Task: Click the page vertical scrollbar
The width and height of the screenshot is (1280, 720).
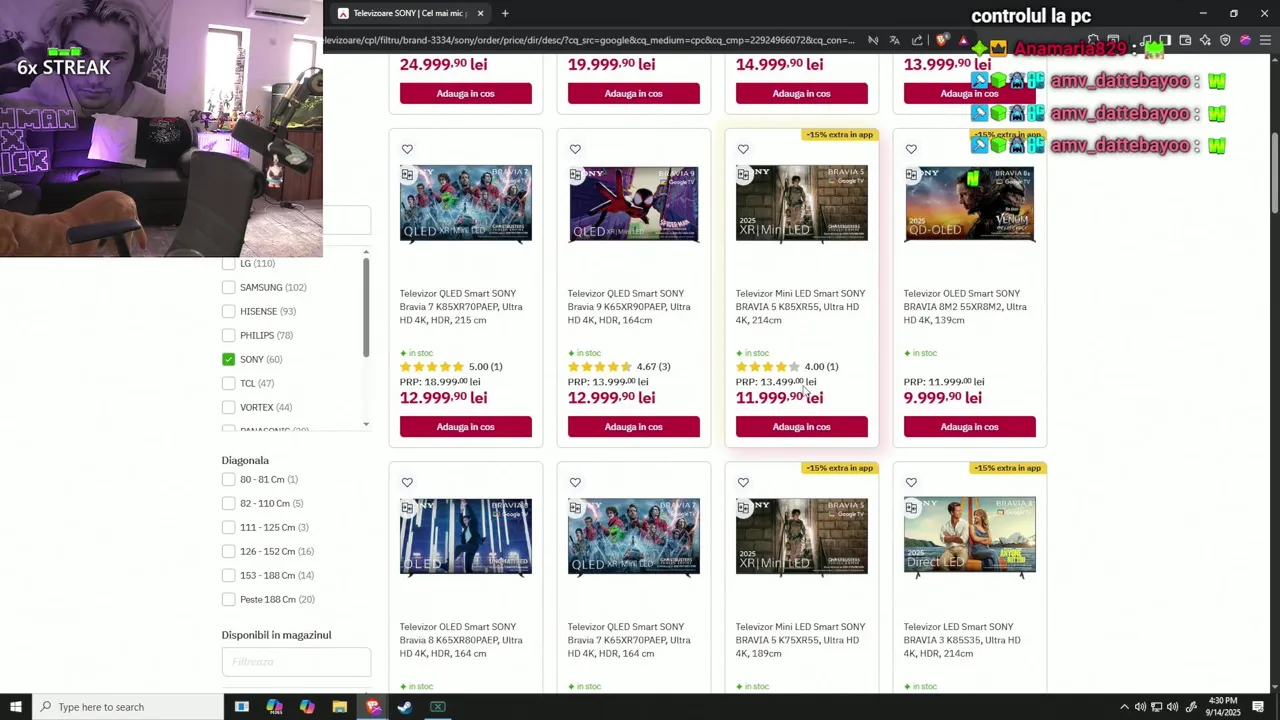Action: point(1275,170)
